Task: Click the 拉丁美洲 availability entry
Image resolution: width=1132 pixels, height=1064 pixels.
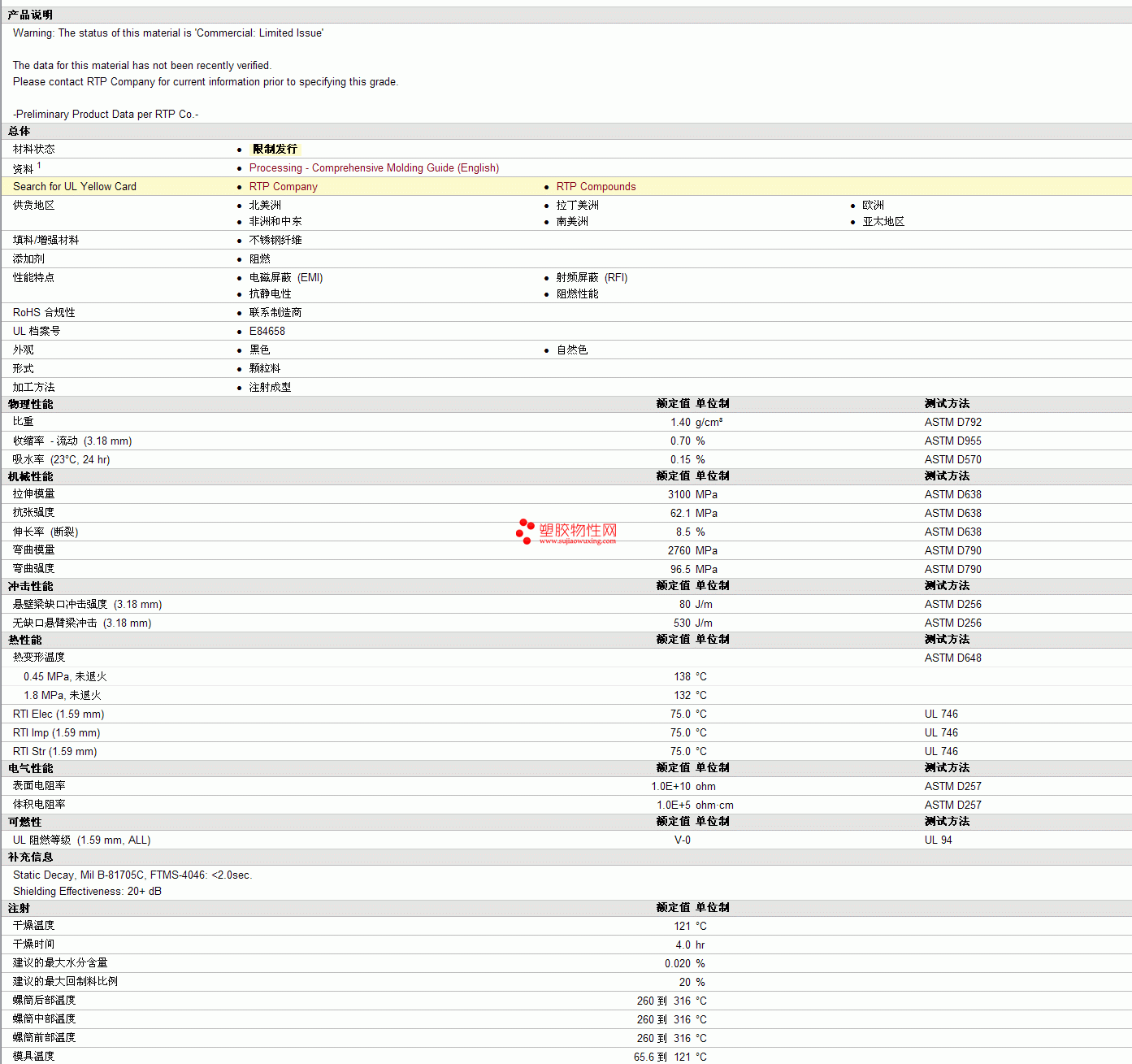Action: click(577, 206)
